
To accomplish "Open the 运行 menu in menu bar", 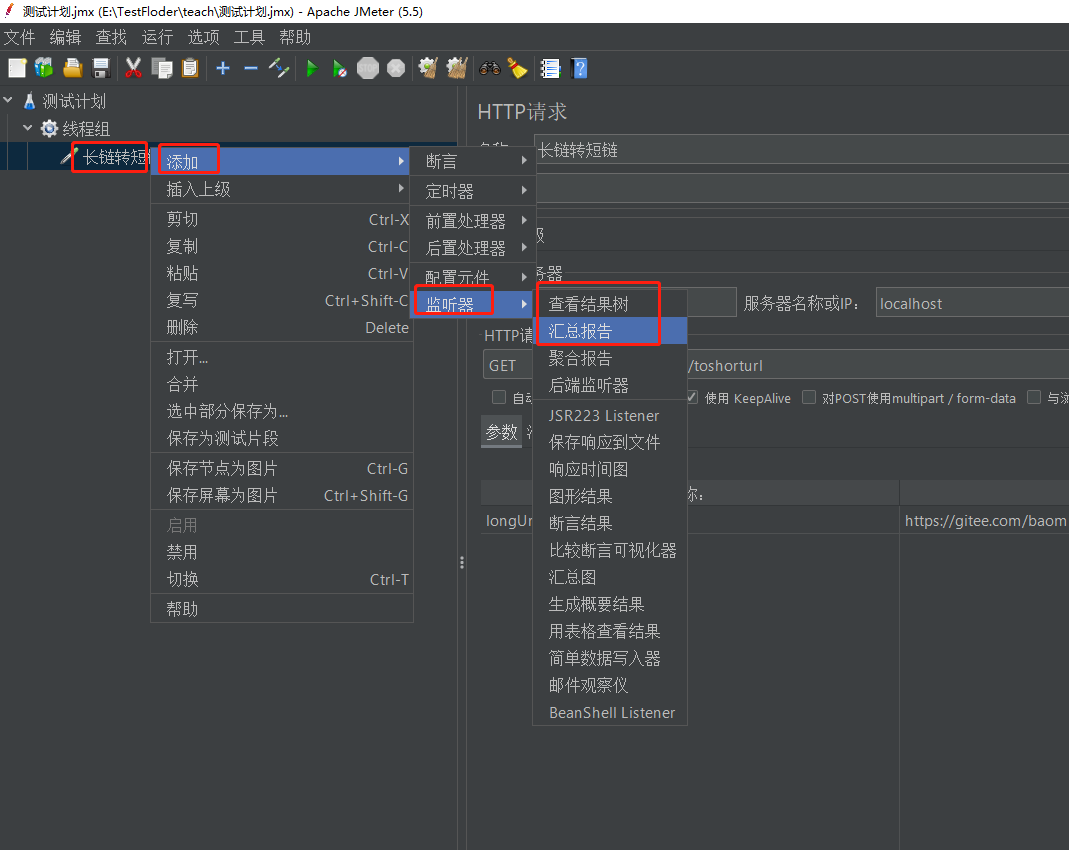I will [x=157, y=37].
